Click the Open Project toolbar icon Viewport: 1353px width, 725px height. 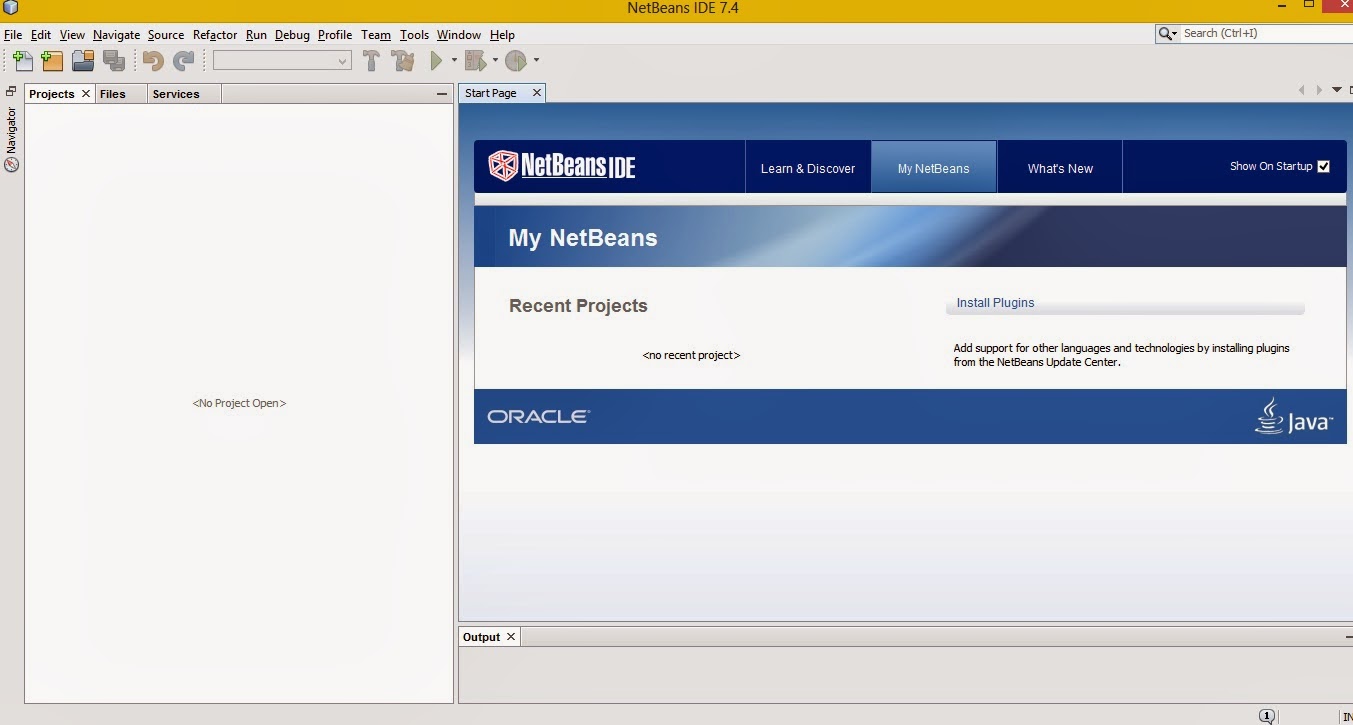(x=83, y=60)
